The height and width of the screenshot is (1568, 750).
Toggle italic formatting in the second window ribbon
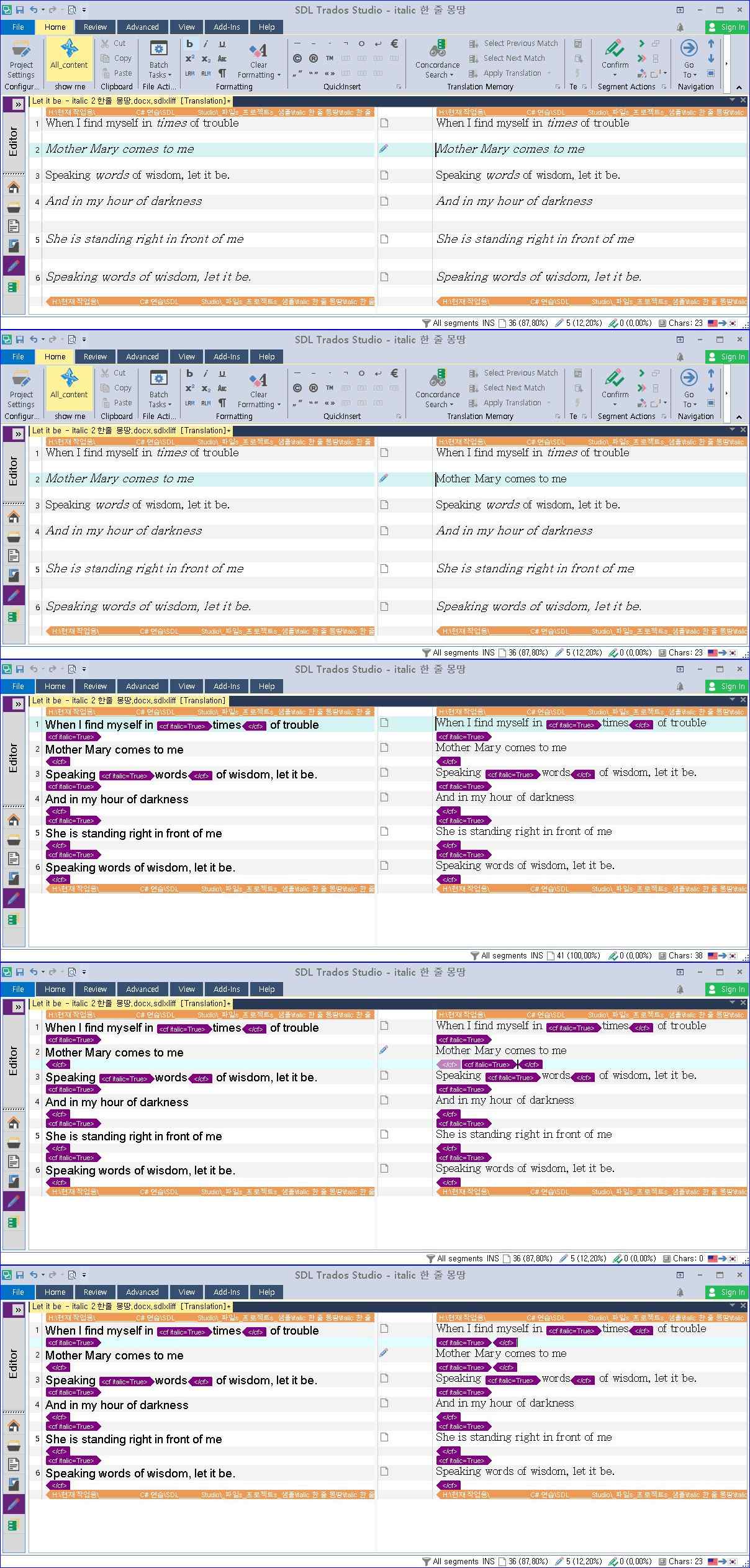(206, 373)
